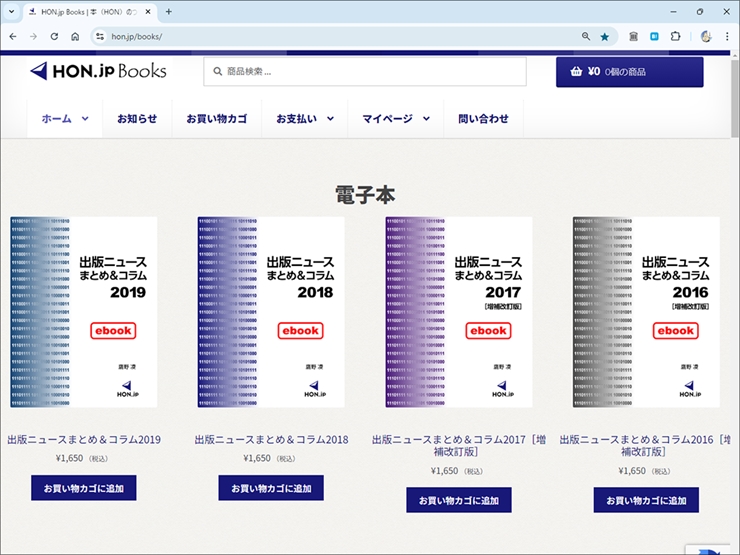Open the マイページ menu item
The width and height of the screenshot is (740, 555).
pyautogui.click(x=387, y=118)
